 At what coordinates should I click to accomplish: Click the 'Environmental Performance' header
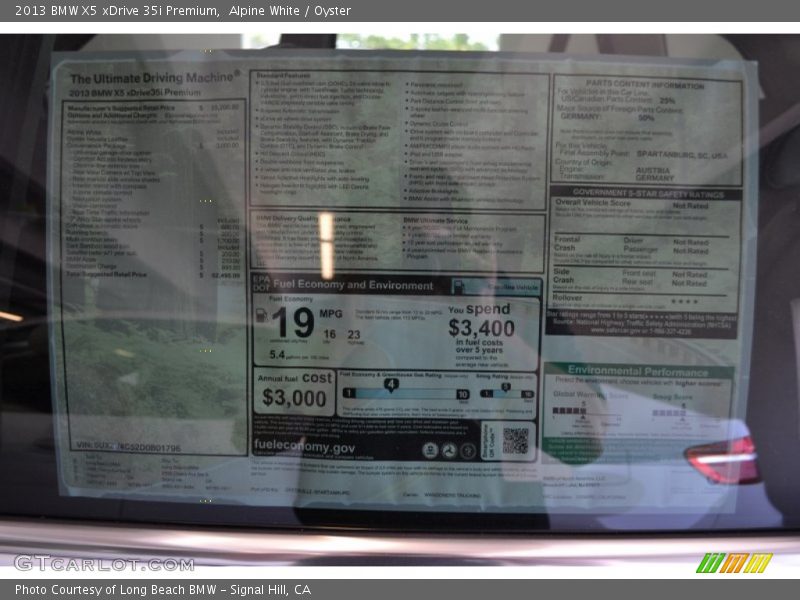tap(638, 371)
